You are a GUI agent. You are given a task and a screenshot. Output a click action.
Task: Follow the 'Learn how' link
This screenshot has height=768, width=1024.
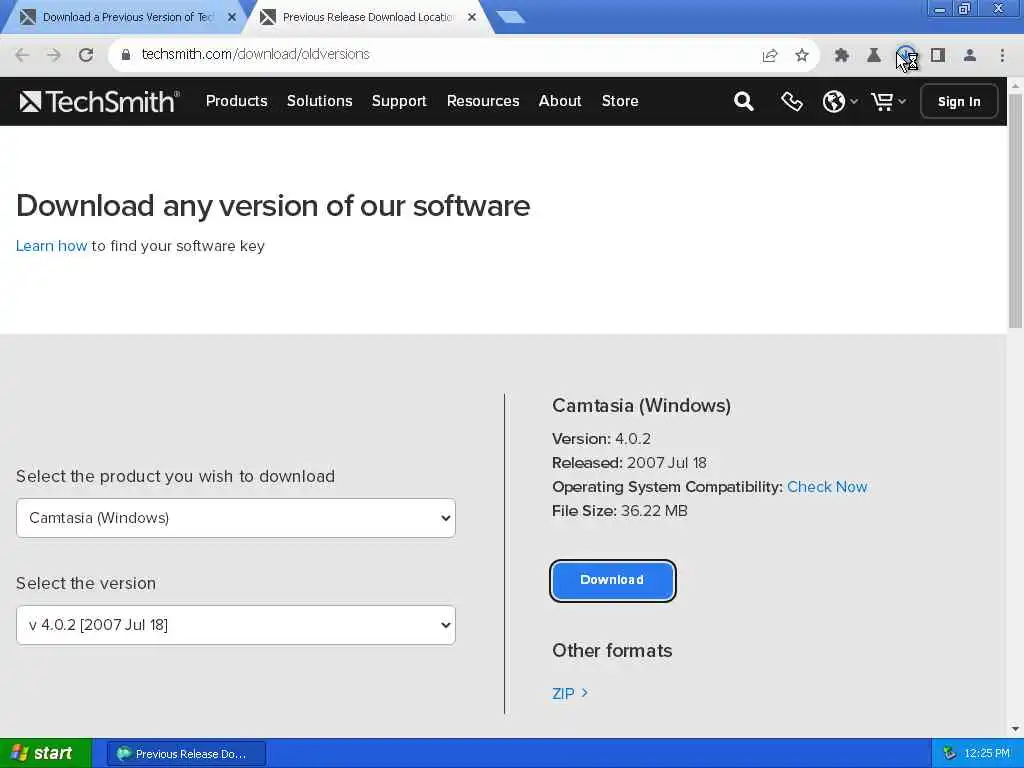(x=52, y=246)
